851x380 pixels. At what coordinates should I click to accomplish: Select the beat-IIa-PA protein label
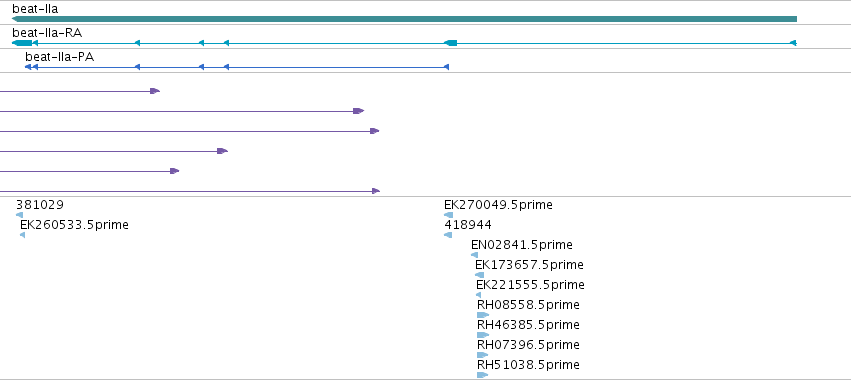pyautogui.click(x=60, y=57)
